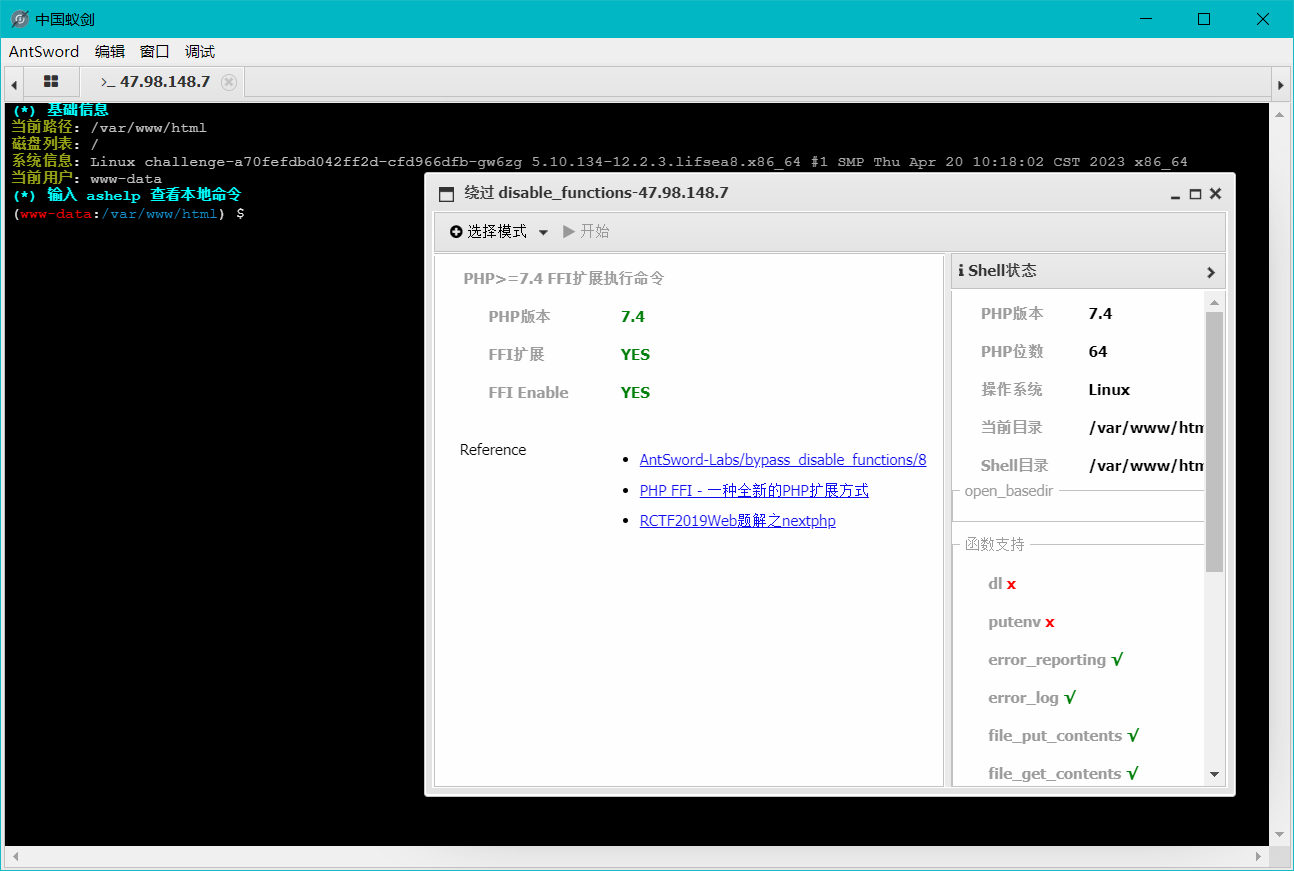The height and width of the screenshot is (871, 1294).
Task: Close the 47.98.148.7 terminal tab
Action: [x=229, y=82]
